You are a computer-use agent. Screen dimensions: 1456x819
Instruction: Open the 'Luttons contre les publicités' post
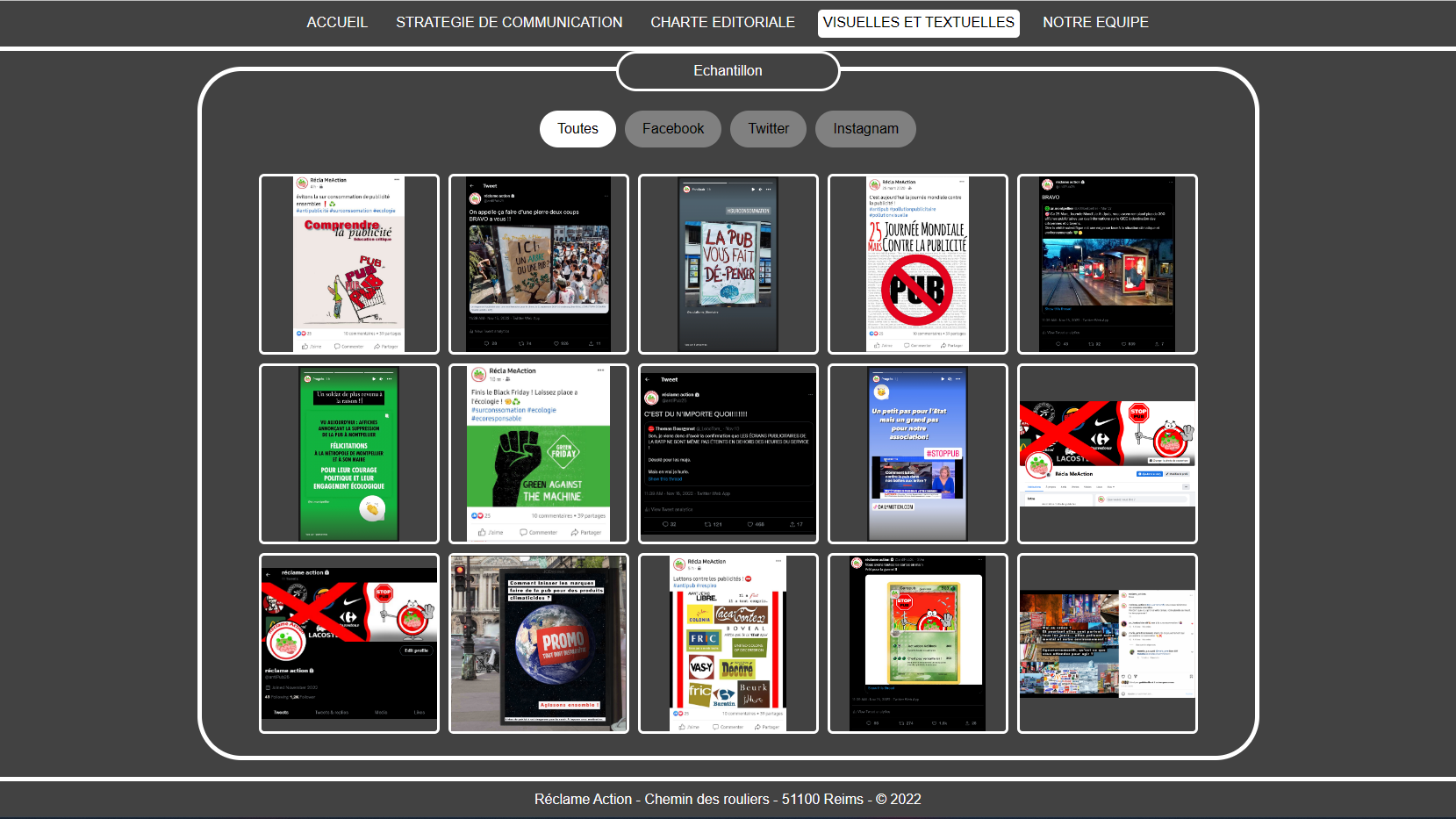(x=728, y=643)
